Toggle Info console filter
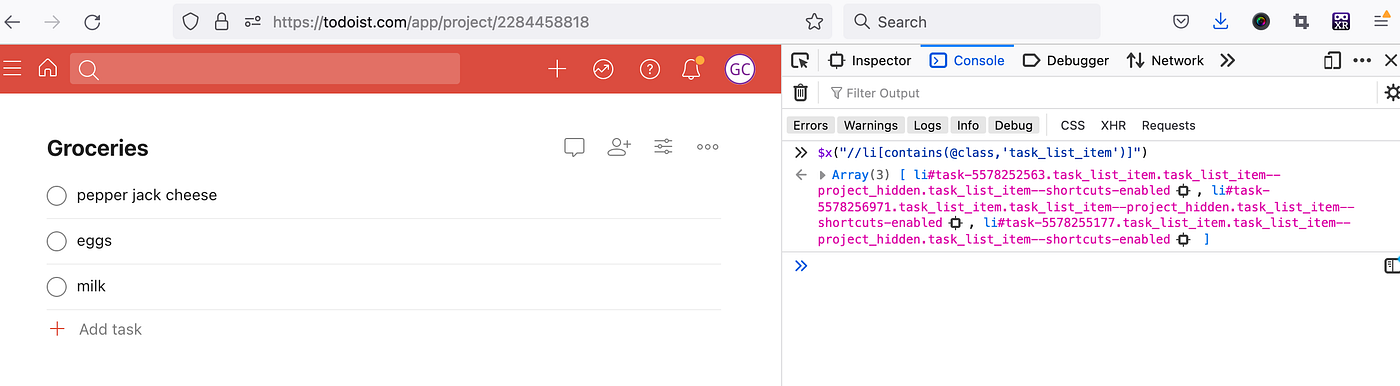This screenshot has height=386, width=1400. coord(968,125)
